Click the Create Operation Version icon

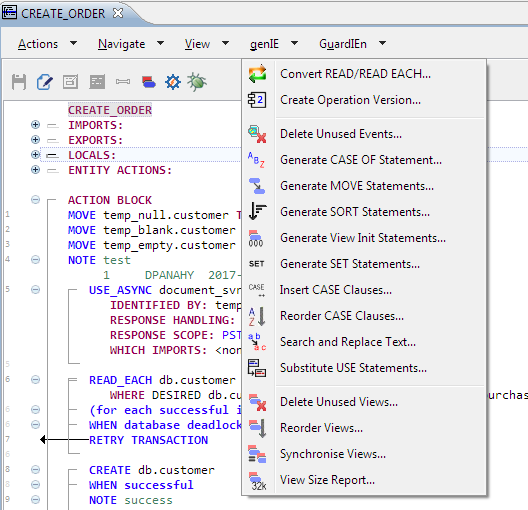(x=257, y=100)
